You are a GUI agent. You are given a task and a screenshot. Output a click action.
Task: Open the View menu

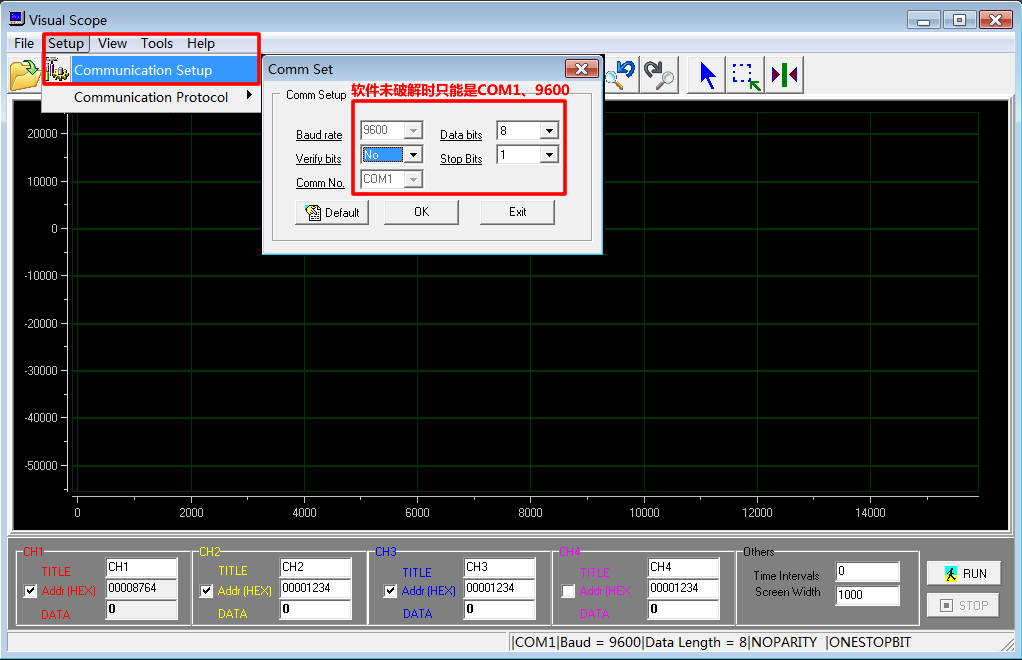point(112,43)
